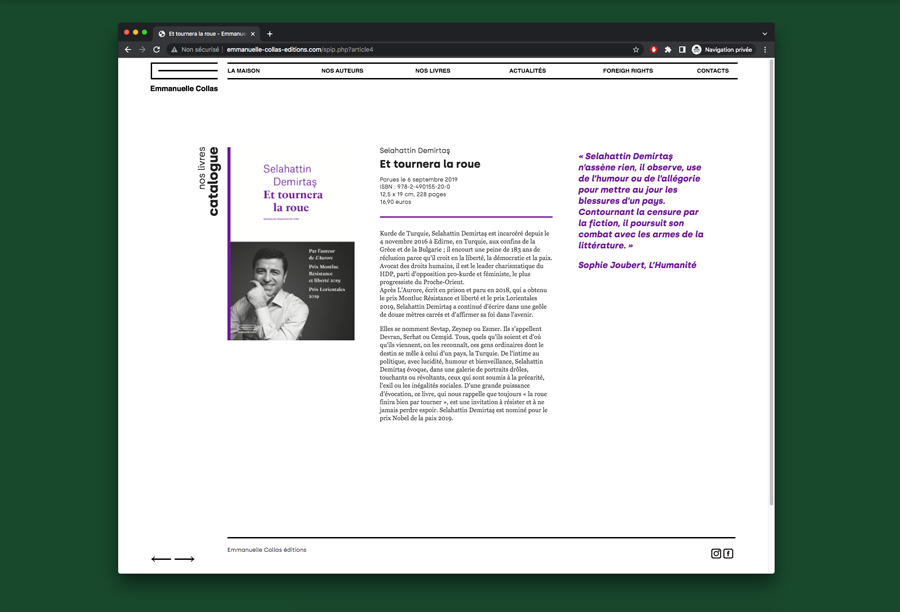This screenshot has height=612, width=900.
Task: Click the Navigation privée profile button
Action: coord(722,49)
